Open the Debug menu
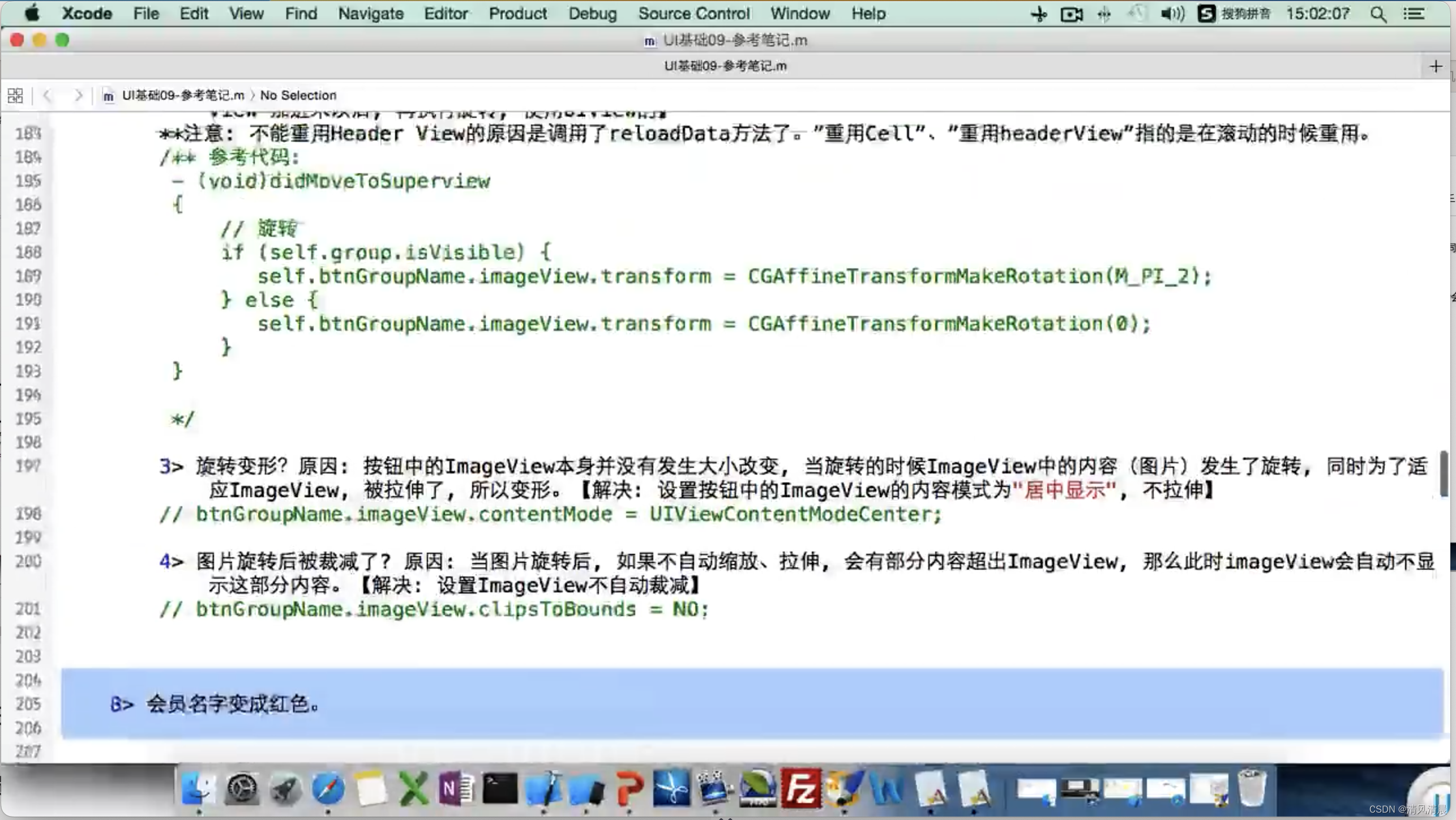 coord(593,14)
